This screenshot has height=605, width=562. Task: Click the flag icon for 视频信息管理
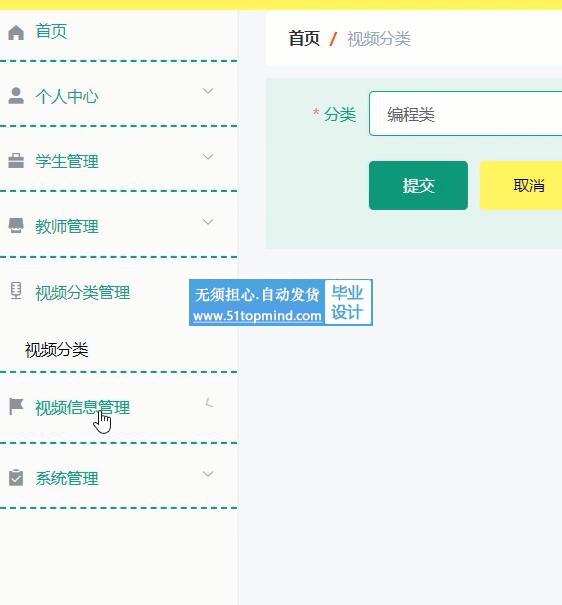pyautogui.click(x=16, y=407)
